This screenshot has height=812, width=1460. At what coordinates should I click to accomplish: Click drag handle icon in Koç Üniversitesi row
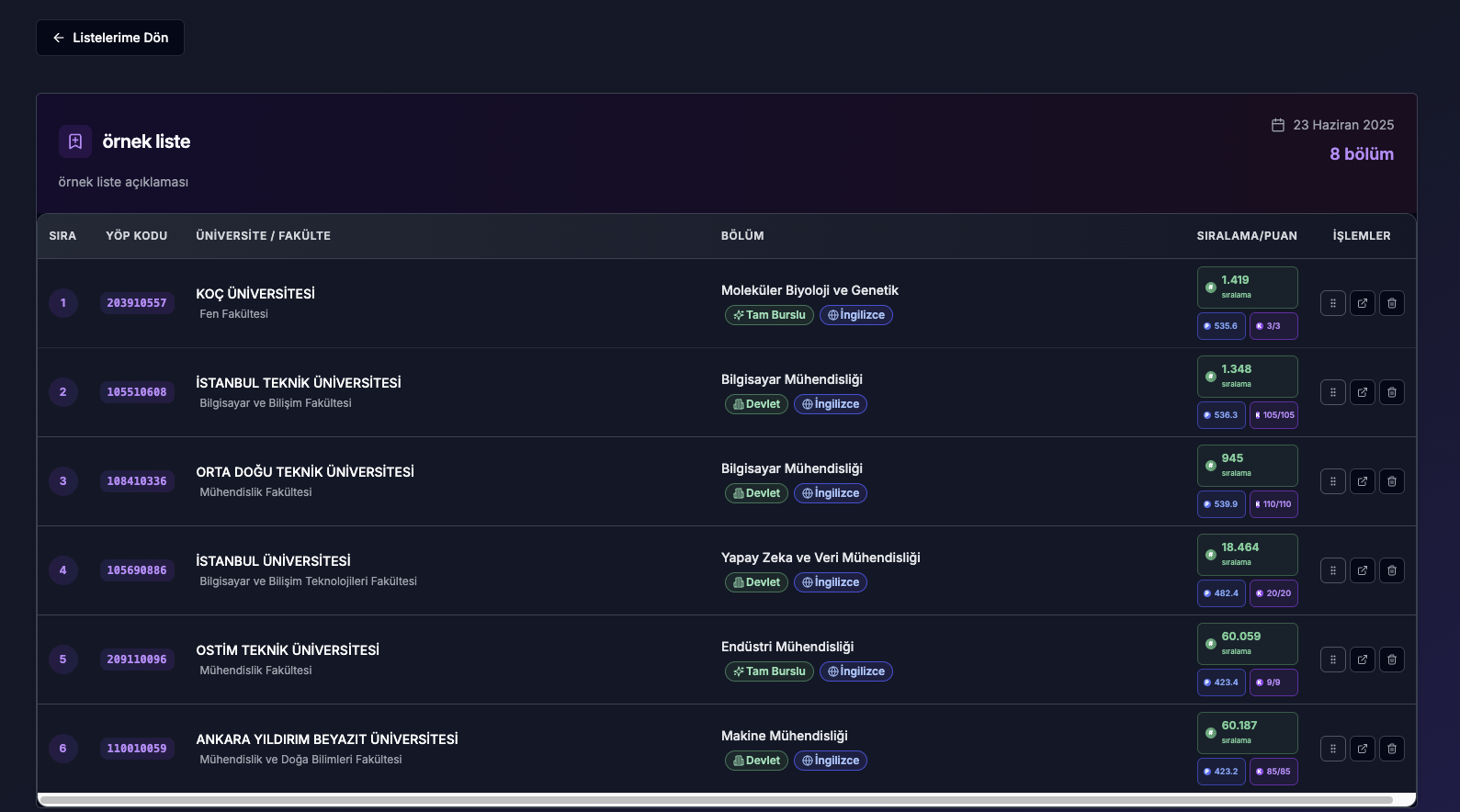(x=1333, y=303)
